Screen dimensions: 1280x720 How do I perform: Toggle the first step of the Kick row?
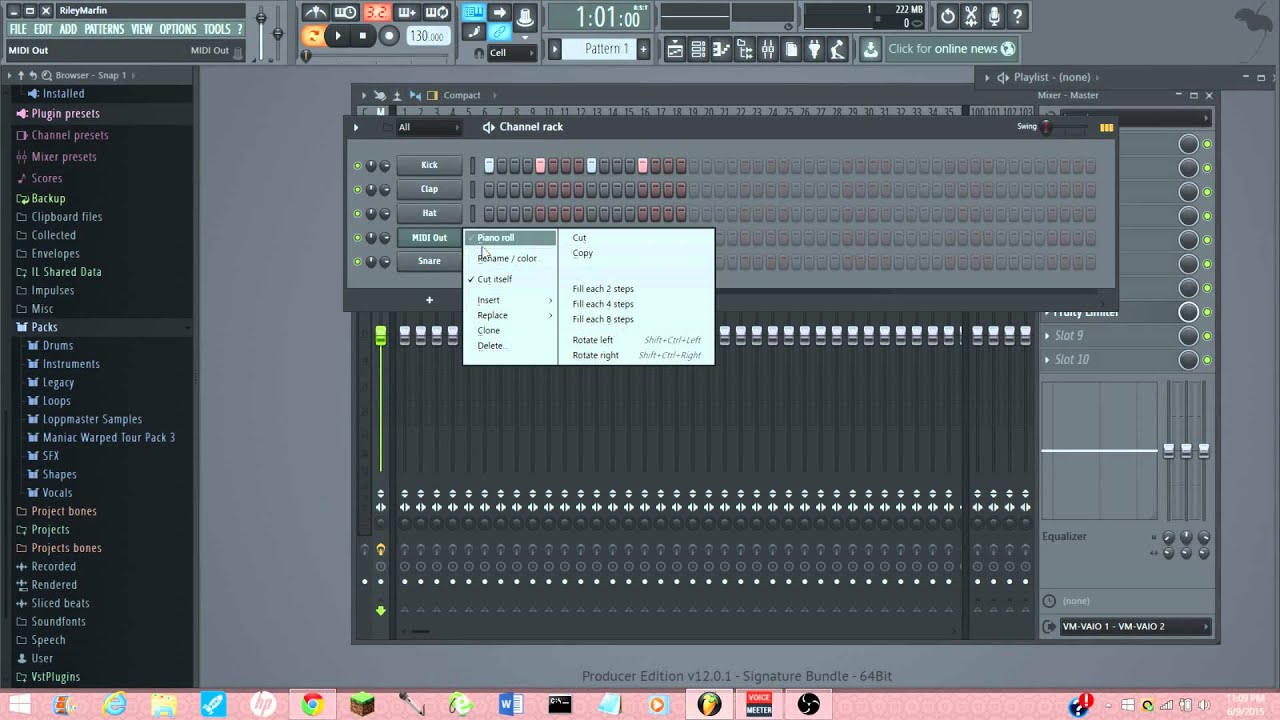[x=489, y=165]
